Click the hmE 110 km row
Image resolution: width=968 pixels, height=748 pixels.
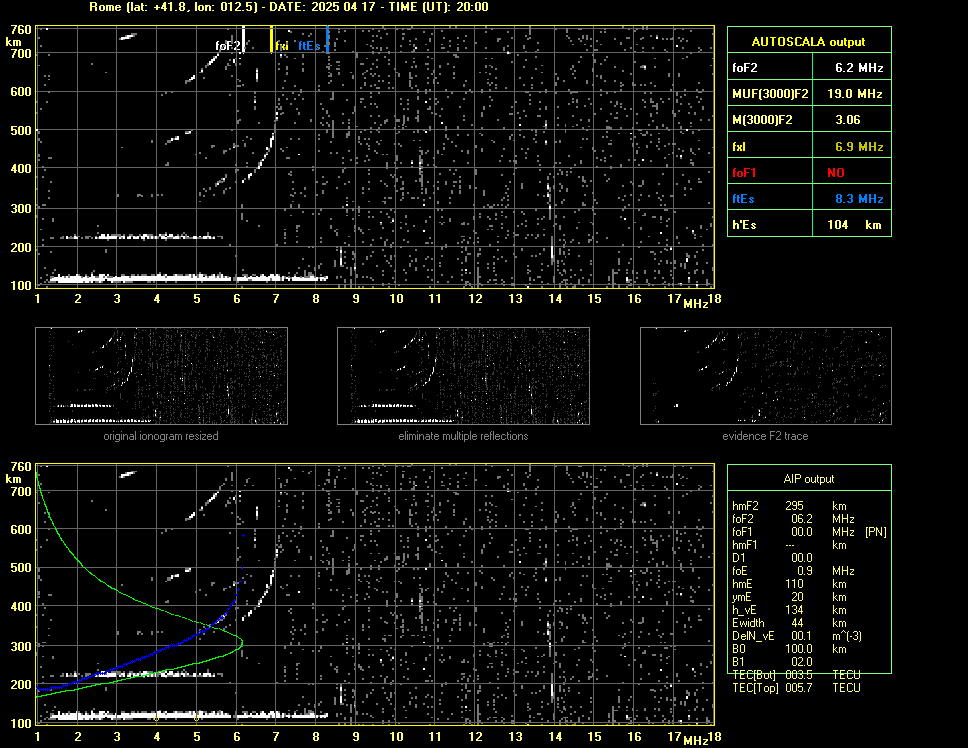[789, 584]
